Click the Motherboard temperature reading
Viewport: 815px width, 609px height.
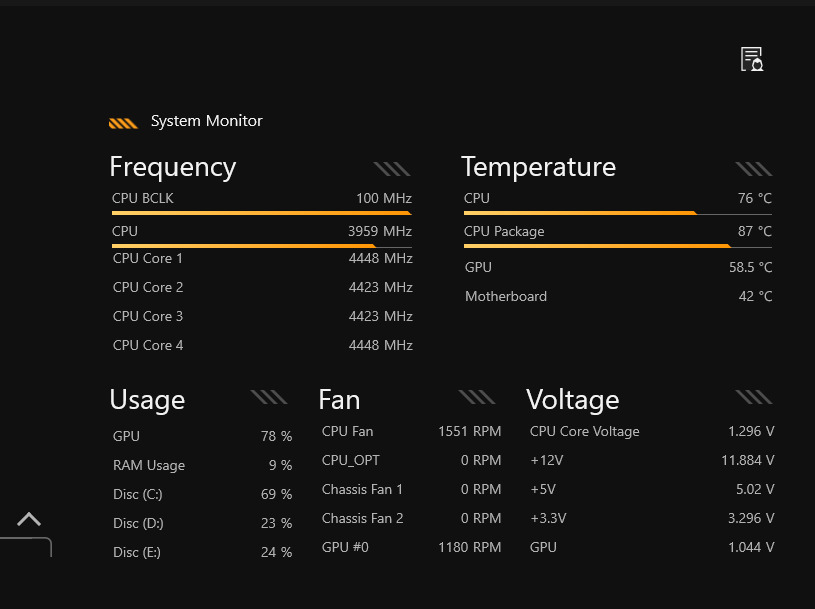coord(618,296)
